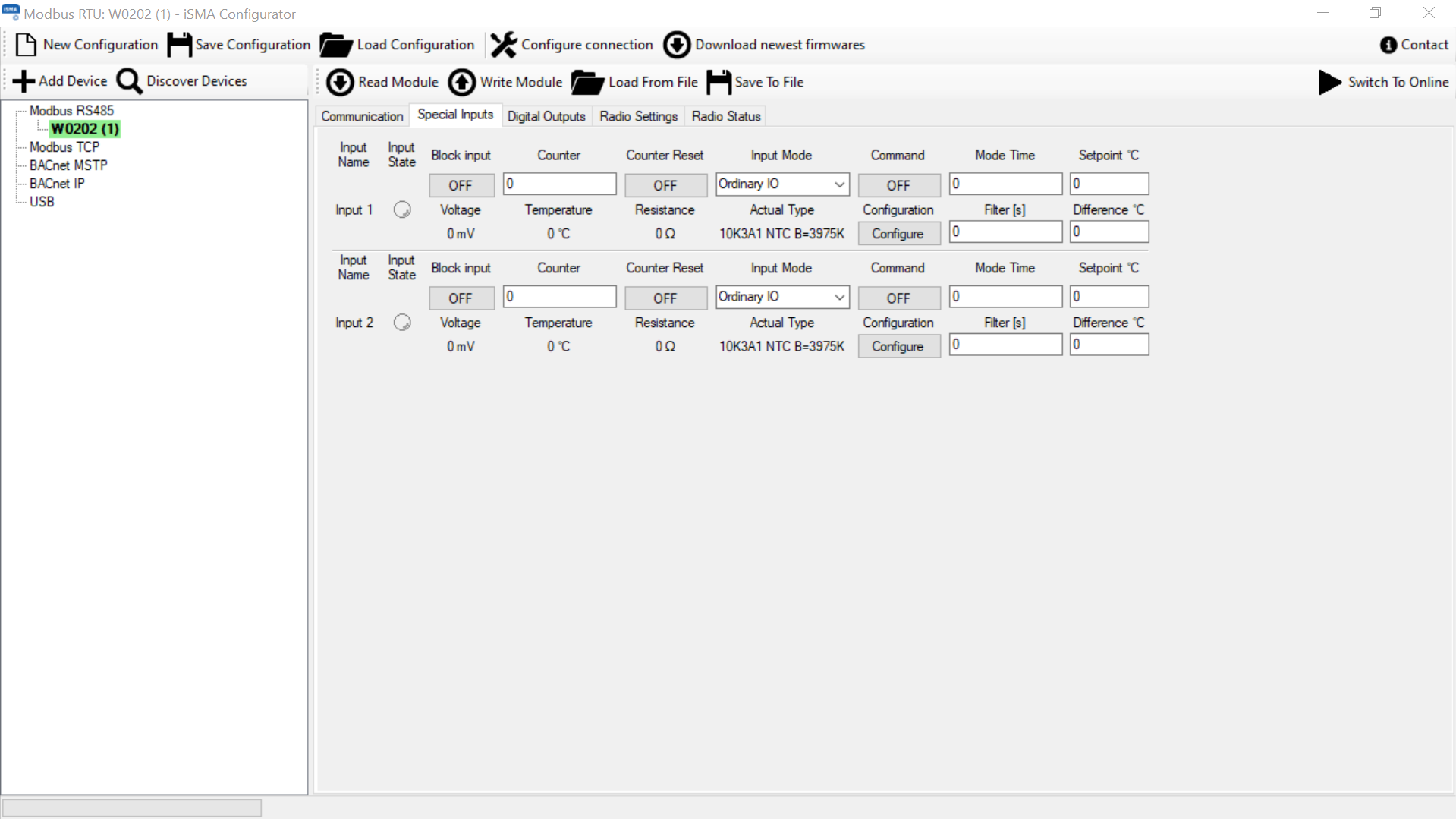Open Input 1 Input Mode dropdown
This screenshot has height=819, width=1456.
pos(781,184)
